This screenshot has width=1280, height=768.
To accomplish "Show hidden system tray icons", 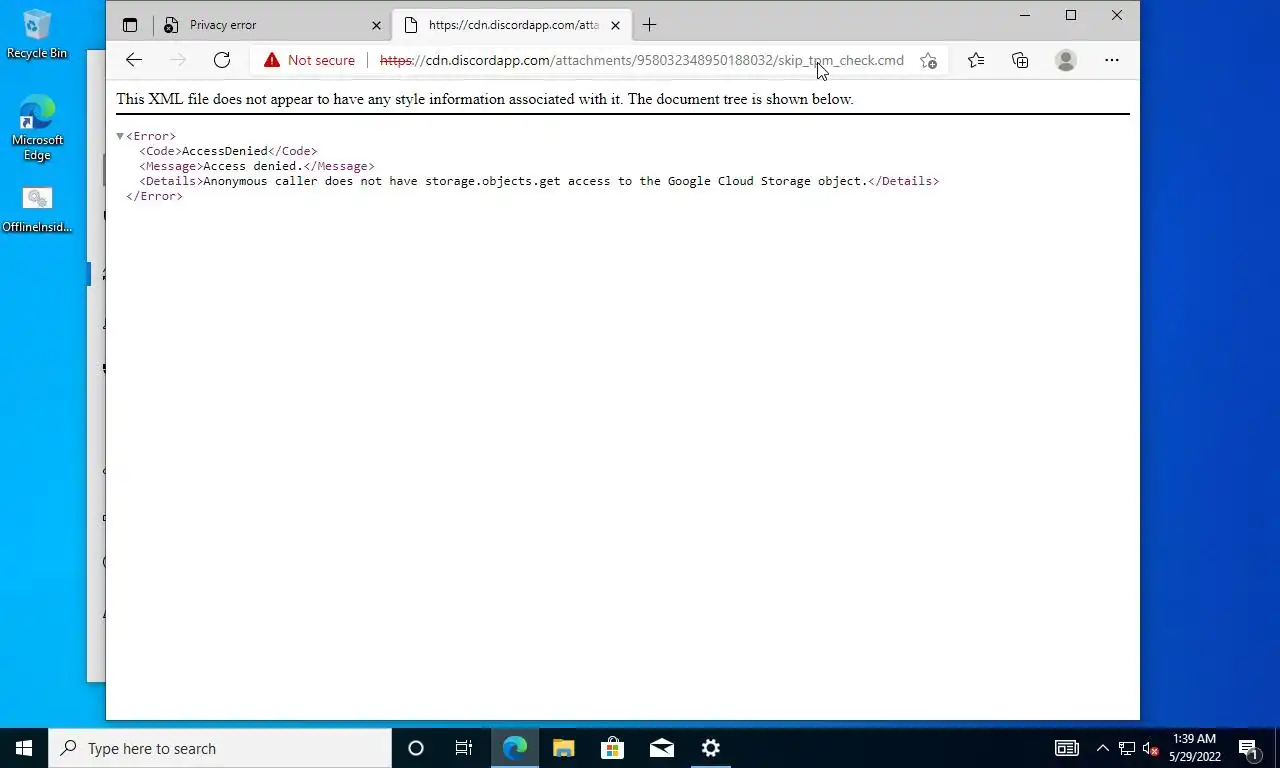I will coord(1103,748).
